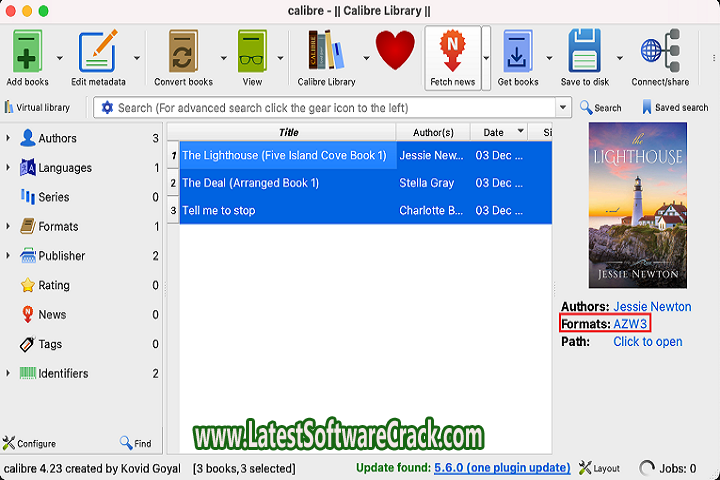
Task: Click the red heart Donate icon
Action: (395, 50)
